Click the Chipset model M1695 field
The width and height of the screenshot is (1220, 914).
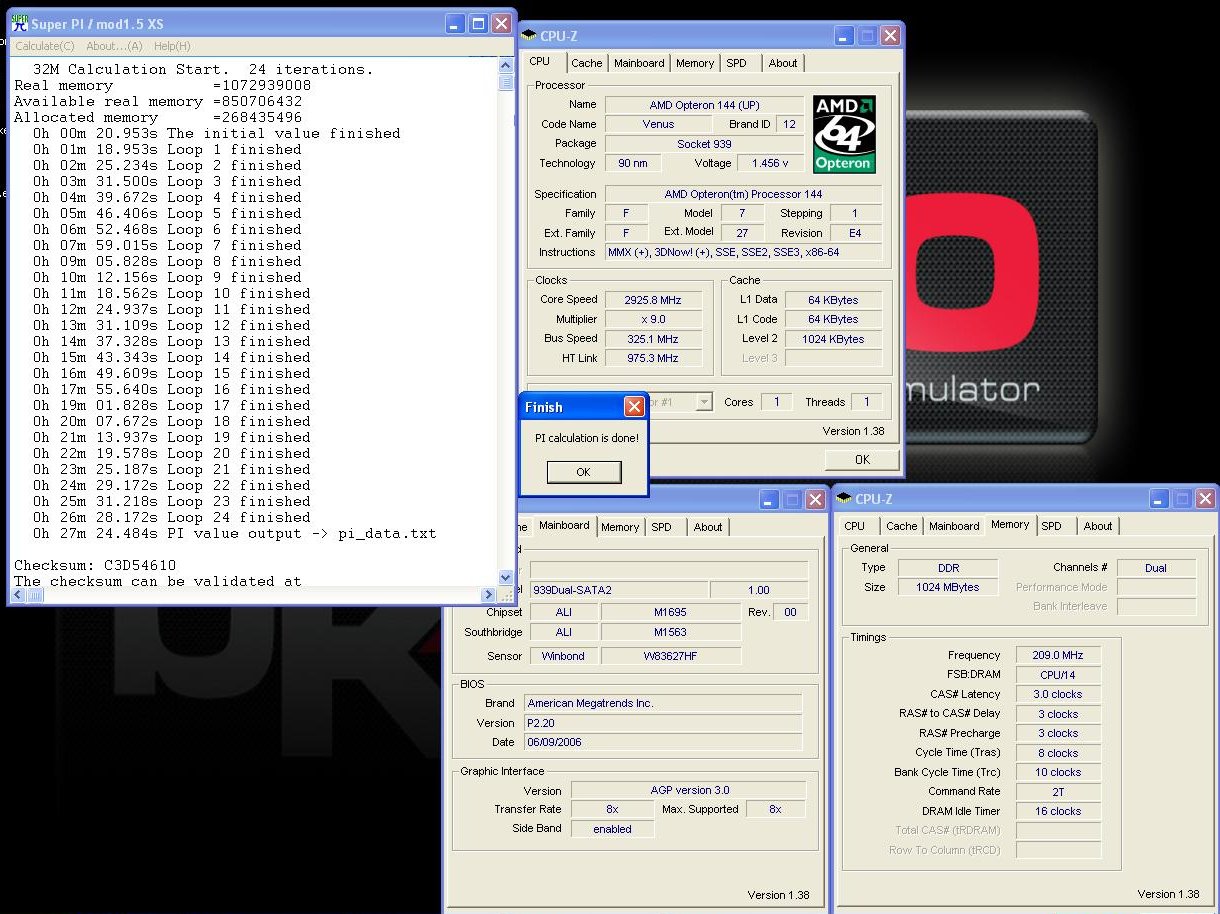pyautogui.click(x=671, y=612)
